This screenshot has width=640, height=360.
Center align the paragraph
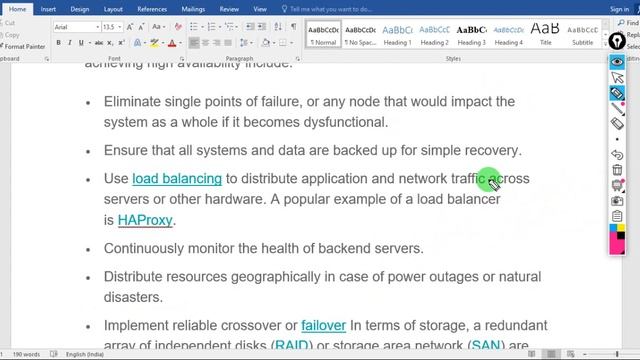(x=206, y=43)
